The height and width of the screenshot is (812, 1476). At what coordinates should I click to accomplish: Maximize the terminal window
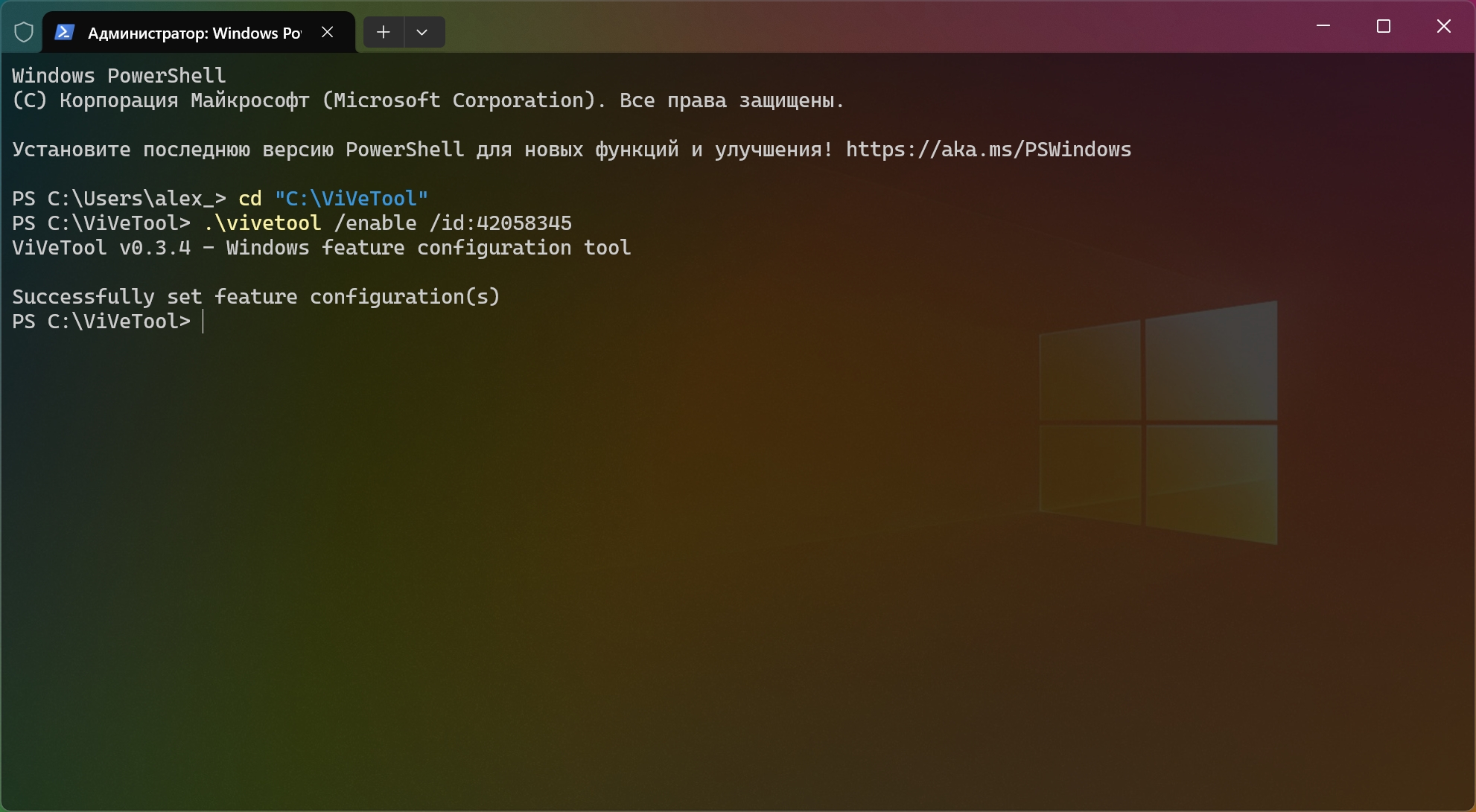[1384, 26]
